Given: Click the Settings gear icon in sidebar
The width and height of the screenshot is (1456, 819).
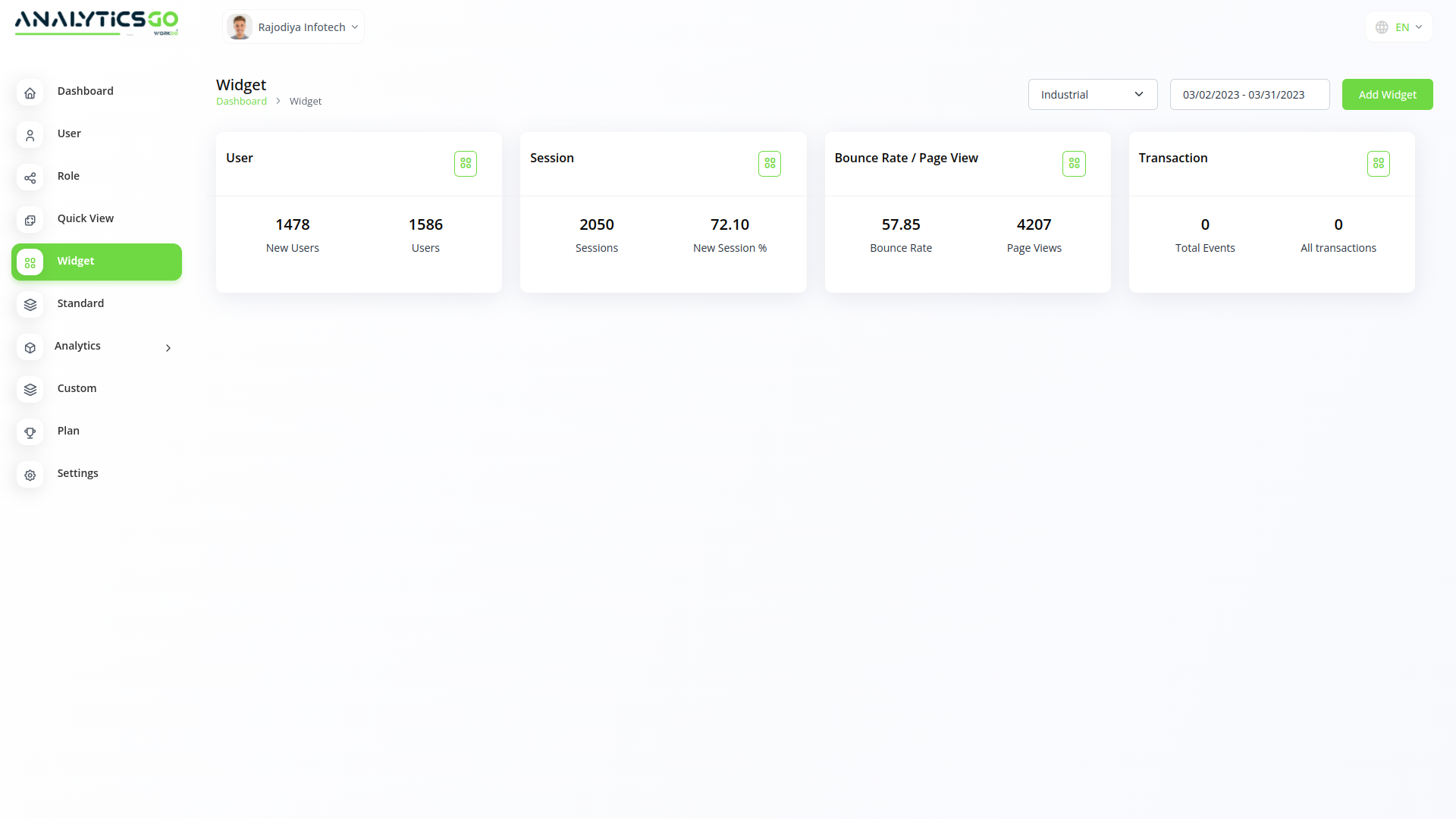Looking at the screenshot, I should tap(30, 475).
